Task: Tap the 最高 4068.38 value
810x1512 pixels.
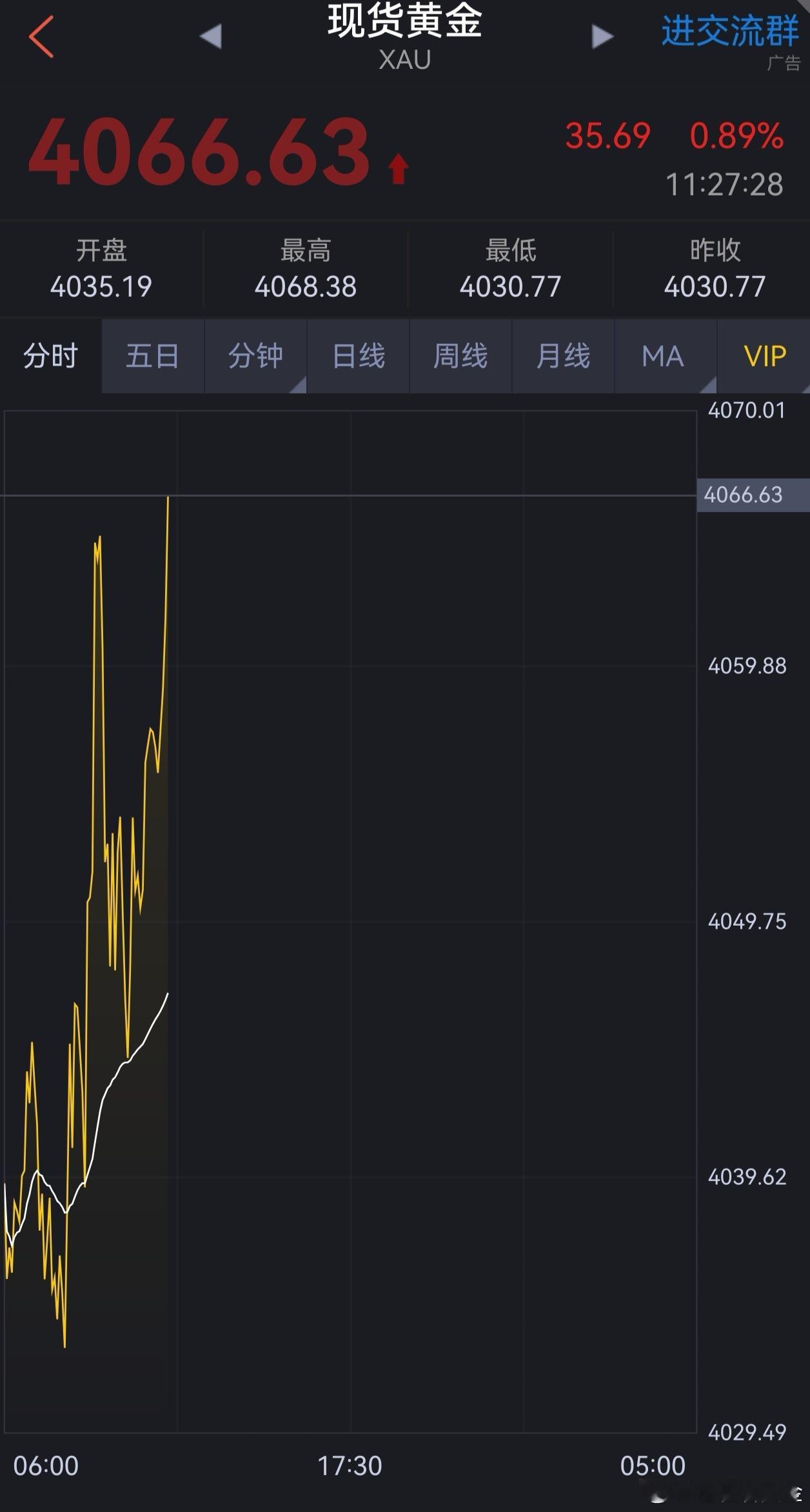Action: [306, 286]
